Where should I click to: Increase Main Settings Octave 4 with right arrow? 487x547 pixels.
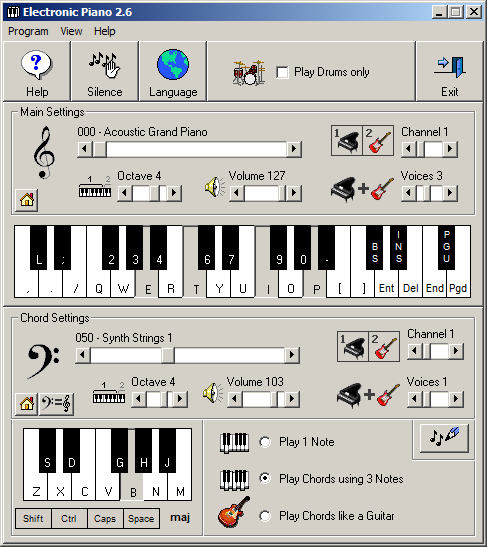tap(174, 193)
